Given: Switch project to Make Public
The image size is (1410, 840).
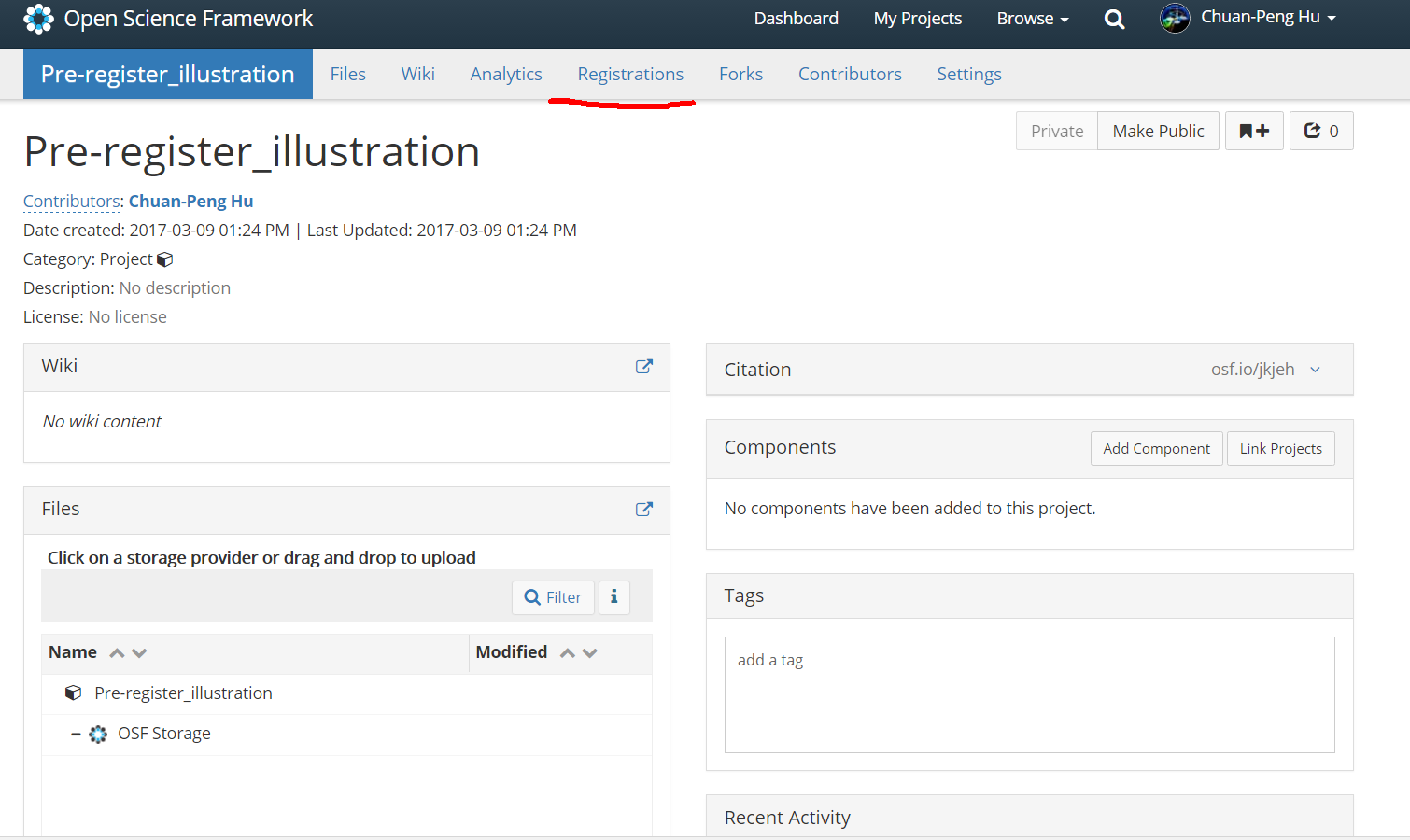Looking at the screenshot, I should coord(1158,131).
